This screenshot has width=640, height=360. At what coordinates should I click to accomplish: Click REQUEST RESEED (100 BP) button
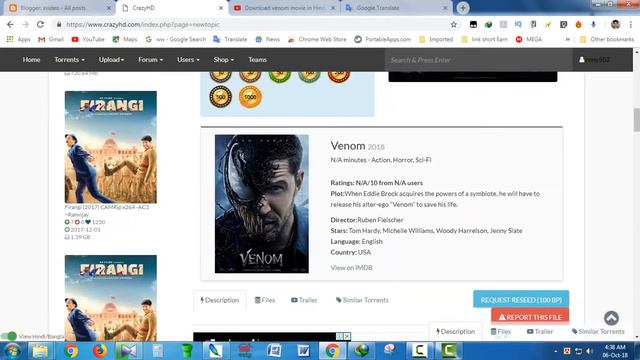click(521, 300)
